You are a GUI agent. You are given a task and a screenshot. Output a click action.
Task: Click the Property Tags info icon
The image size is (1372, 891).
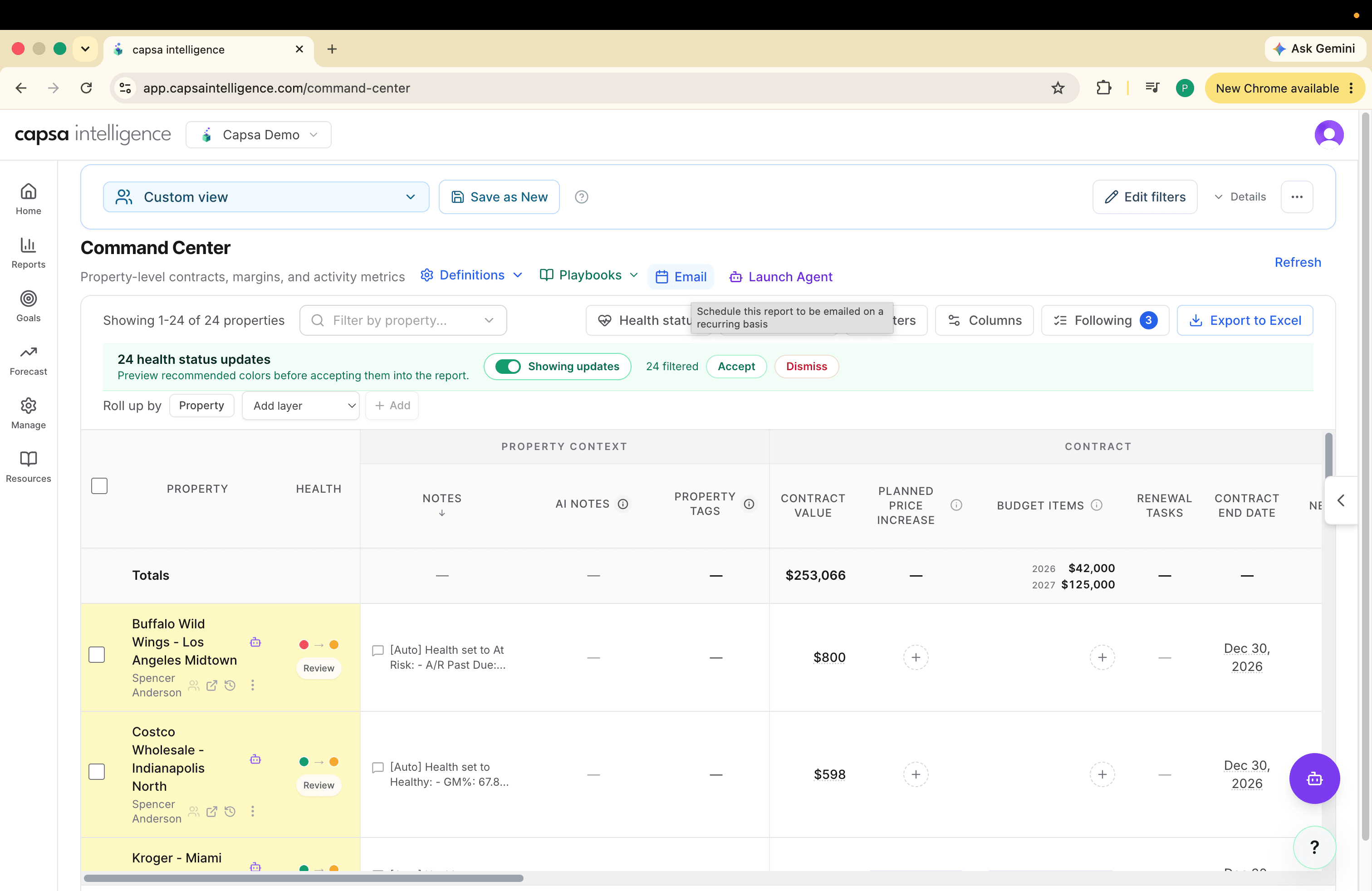(x=749, y=504)
